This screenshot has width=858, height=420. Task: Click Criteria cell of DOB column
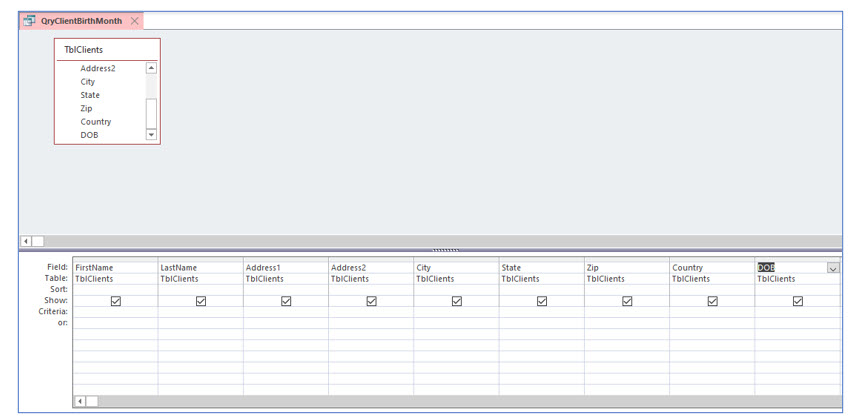pyautogui.click(x=798, y=312)
